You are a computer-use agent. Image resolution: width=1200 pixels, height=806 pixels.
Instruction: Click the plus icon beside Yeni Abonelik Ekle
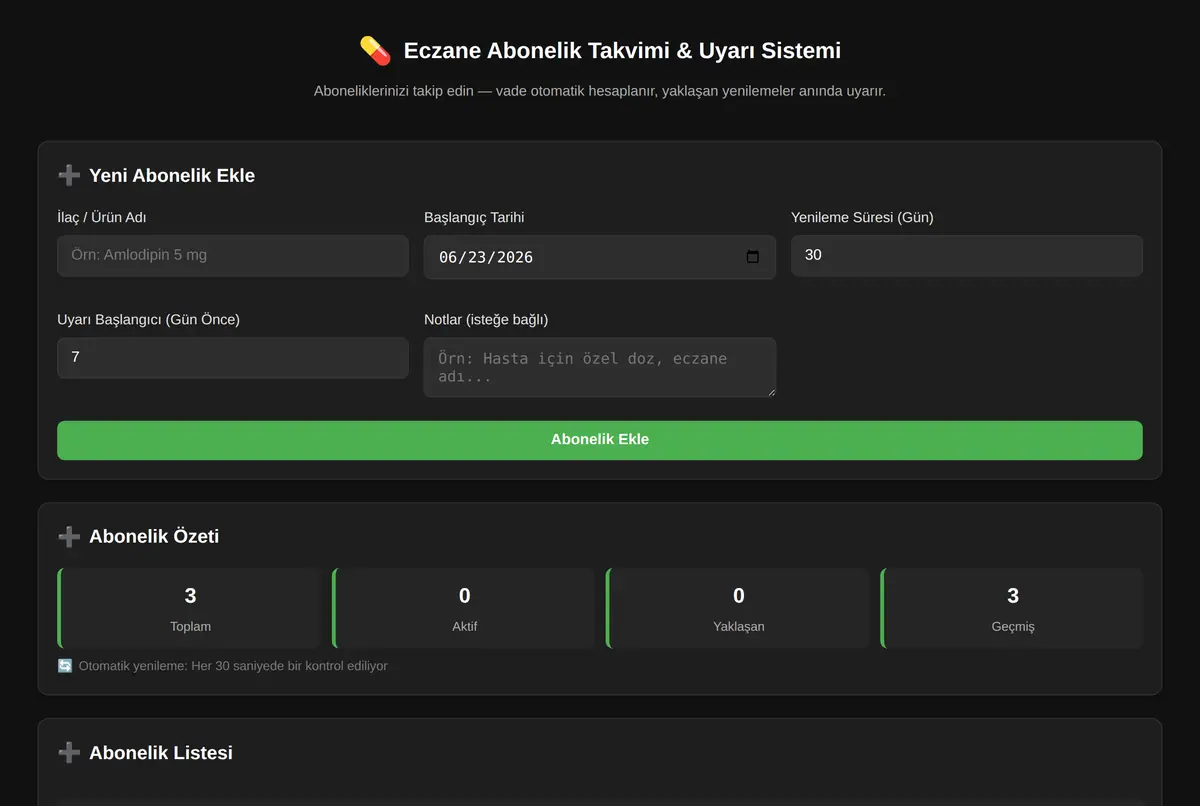(69, 175)
